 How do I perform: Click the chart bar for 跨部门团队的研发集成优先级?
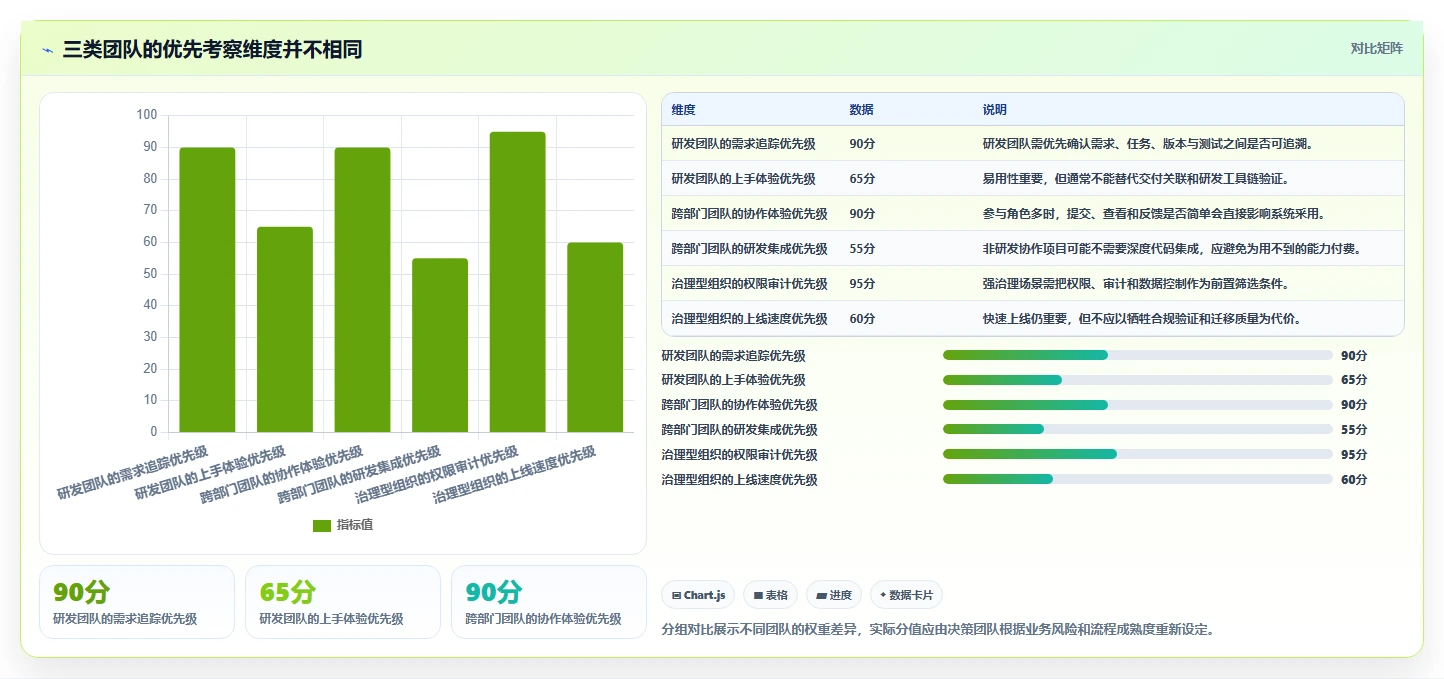point(440,345)
